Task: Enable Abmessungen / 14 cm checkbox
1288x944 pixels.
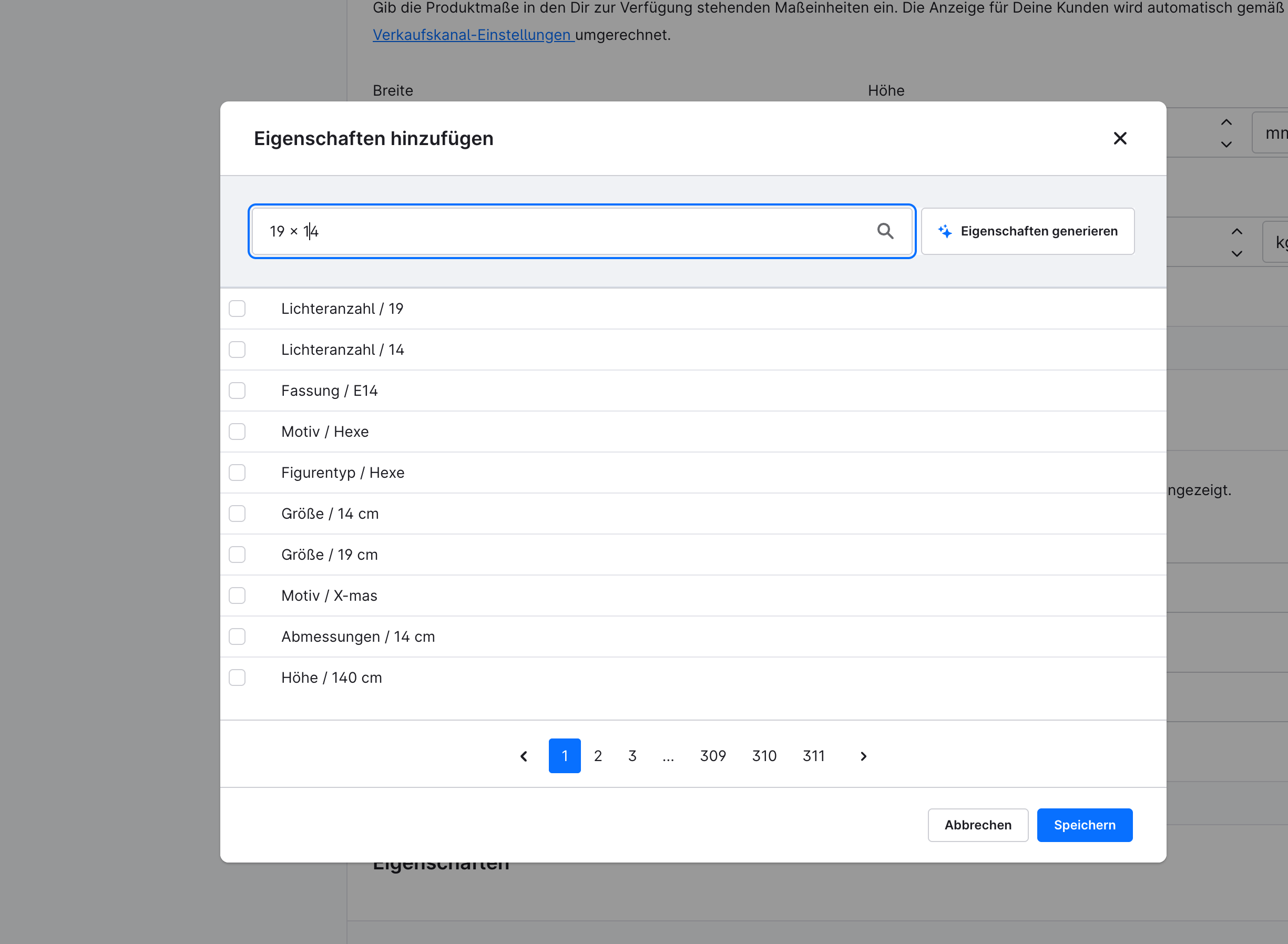Action: [x=237, y=637]
